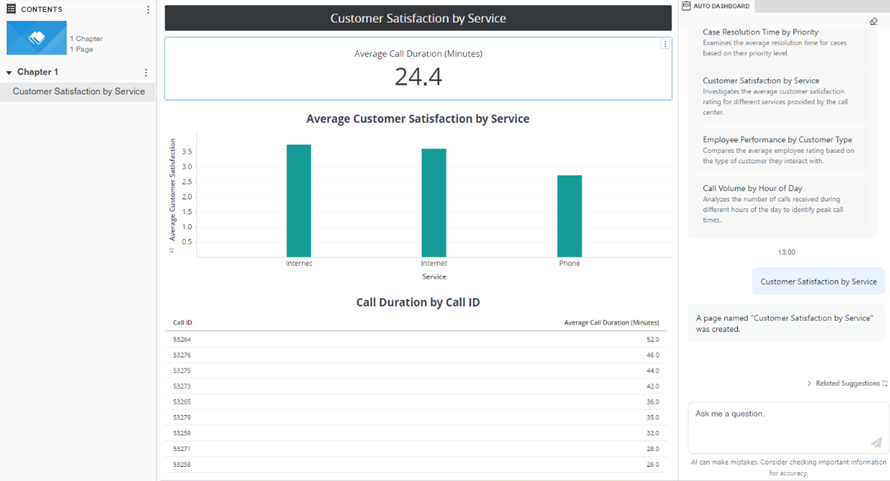Click the icon beside Related Suggestions
The height and width of the screenshot is (481, 890).
point(884,384)
